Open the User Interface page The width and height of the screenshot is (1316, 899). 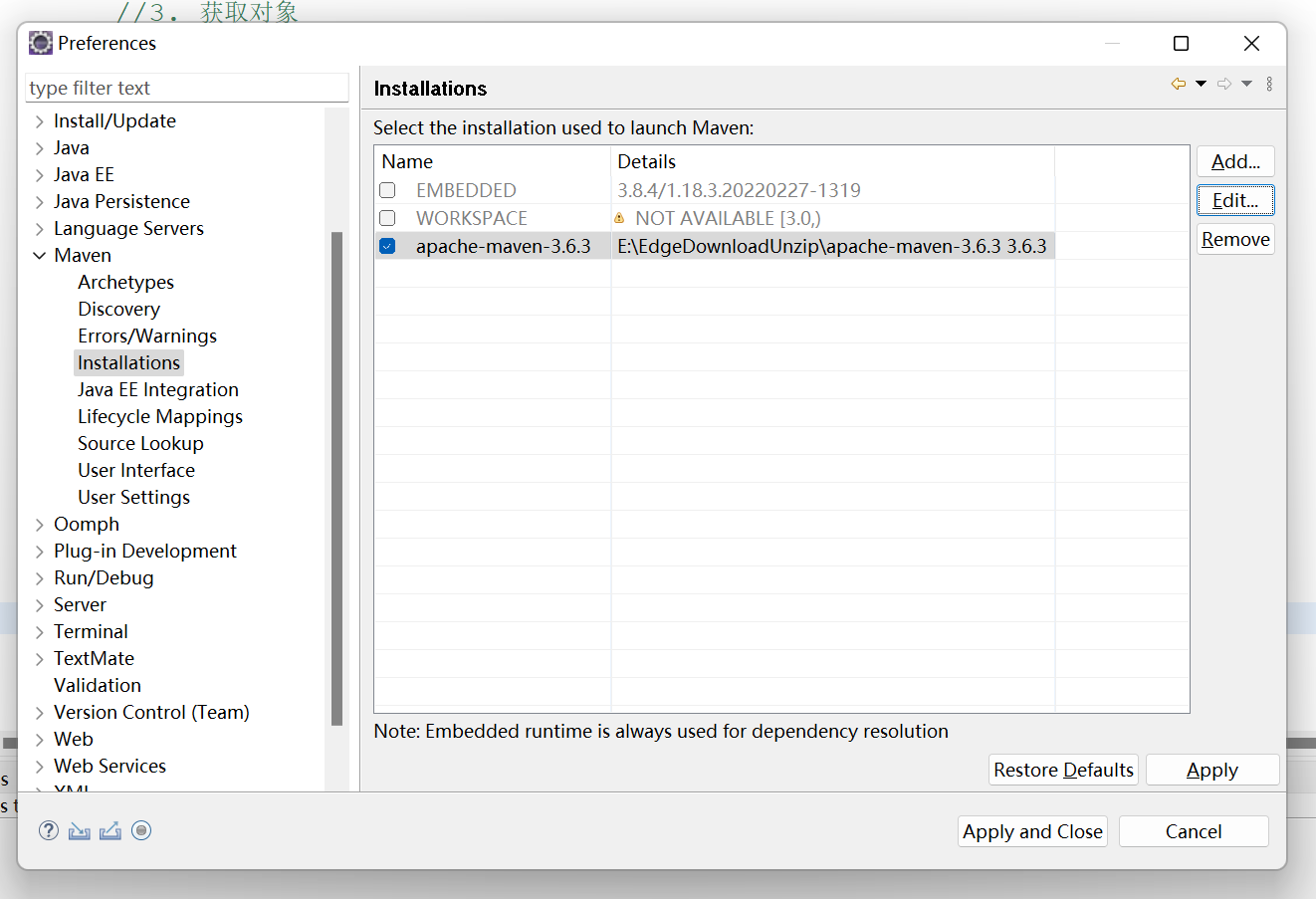click(x=136, y=470)
